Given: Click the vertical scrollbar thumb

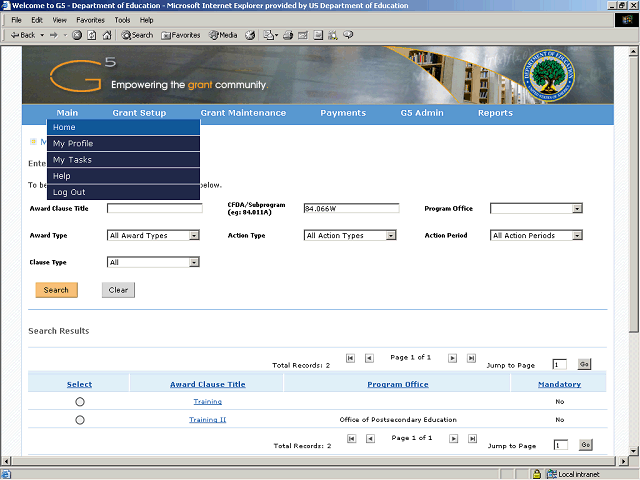Looking at the screenshot, I should (633, 195).
